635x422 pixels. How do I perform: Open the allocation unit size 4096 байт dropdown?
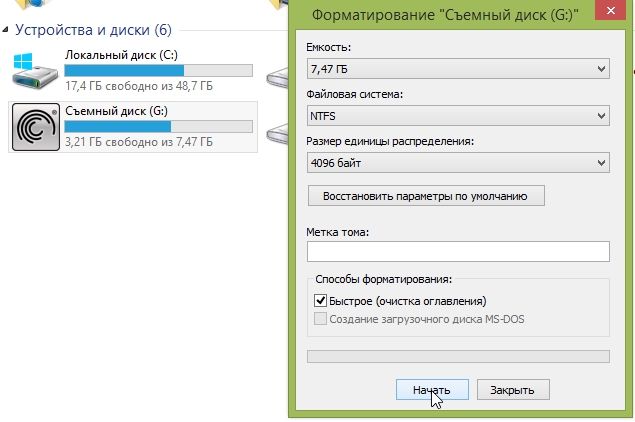(x=458, y=163)
